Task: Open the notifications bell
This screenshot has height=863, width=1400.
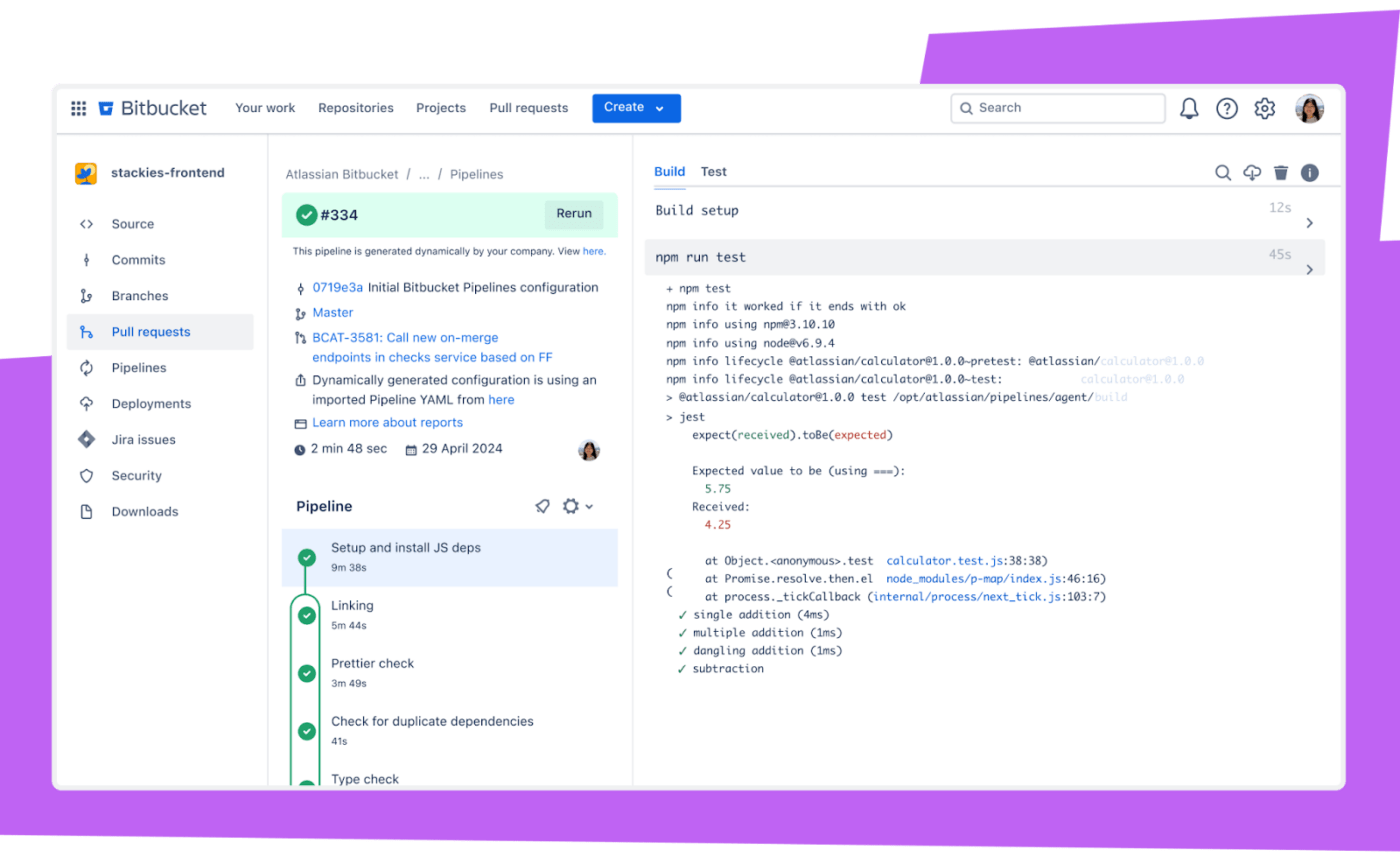Action: [x=1189, y=108]
